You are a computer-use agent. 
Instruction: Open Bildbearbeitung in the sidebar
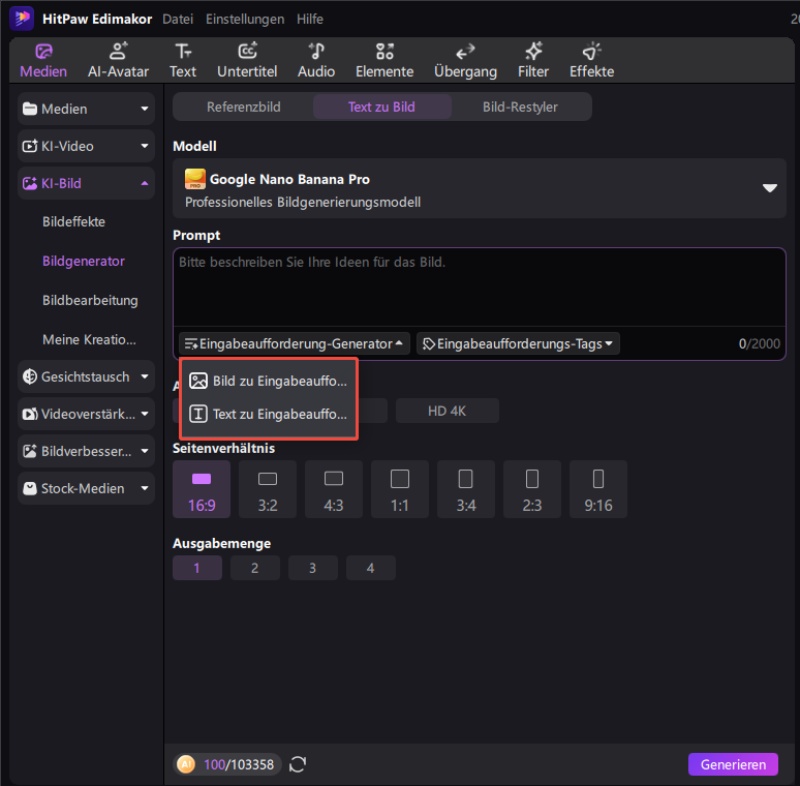click(90, 300)
